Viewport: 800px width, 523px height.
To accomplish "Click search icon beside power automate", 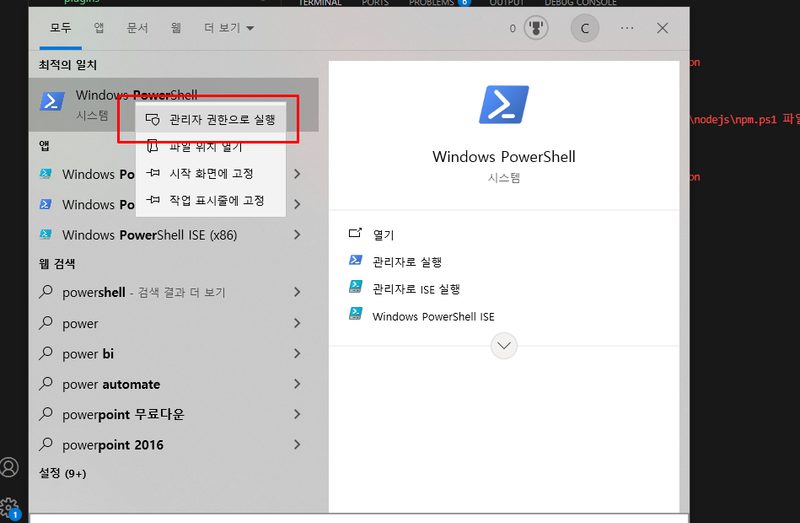I will 46,384.
